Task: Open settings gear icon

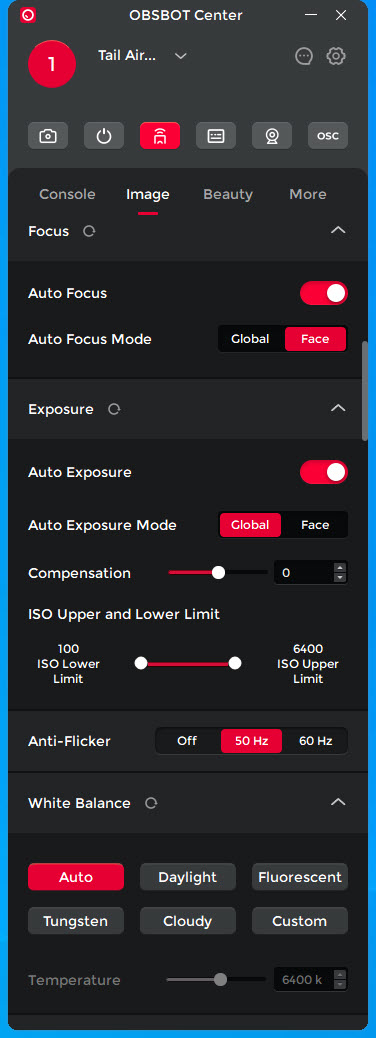Action: pyautogui.click(x=336, y=56)
